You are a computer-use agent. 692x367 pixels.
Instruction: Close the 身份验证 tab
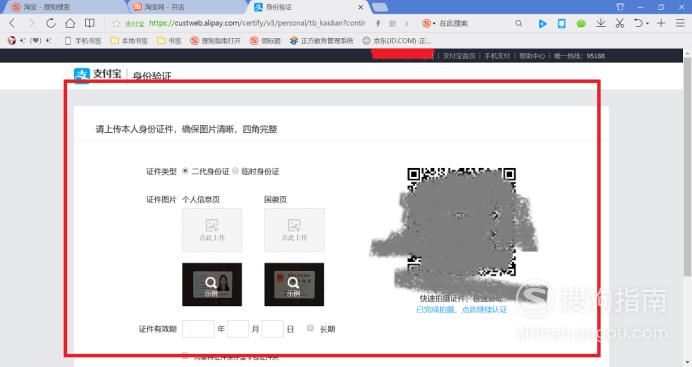click(361, 7)
